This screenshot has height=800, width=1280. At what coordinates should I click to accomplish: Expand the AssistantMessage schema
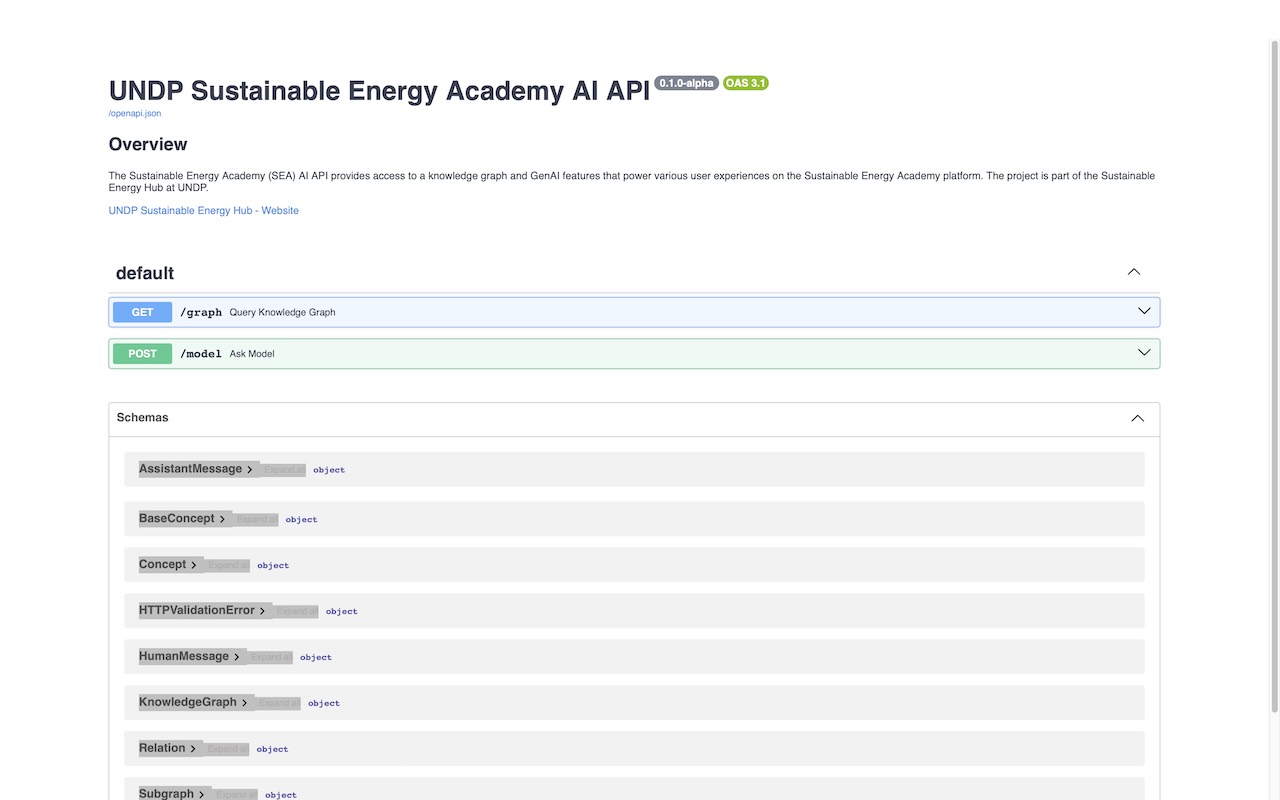pos(197,469)
